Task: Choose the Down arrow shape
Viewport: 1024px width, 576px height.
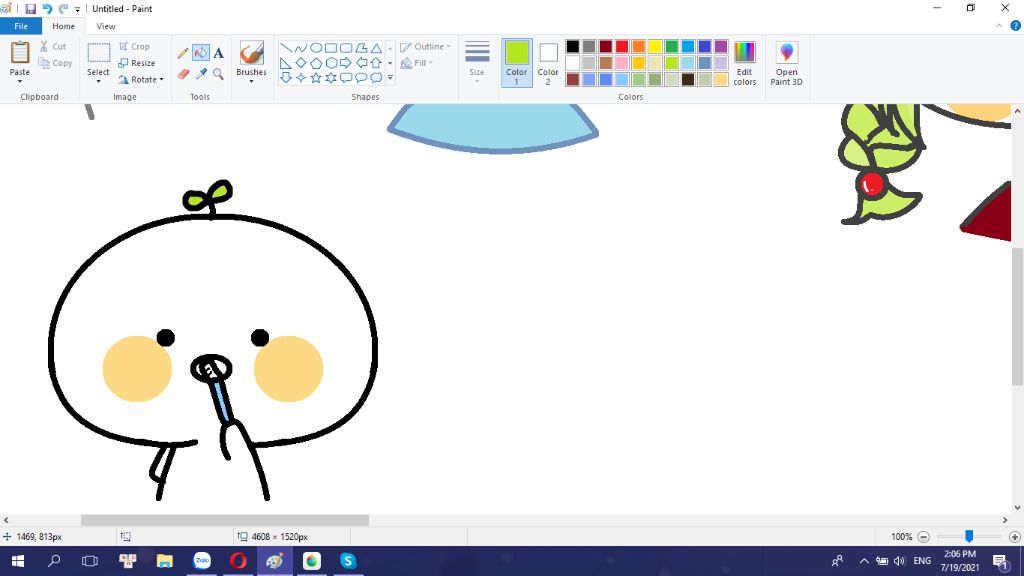Action: [286, 78]
